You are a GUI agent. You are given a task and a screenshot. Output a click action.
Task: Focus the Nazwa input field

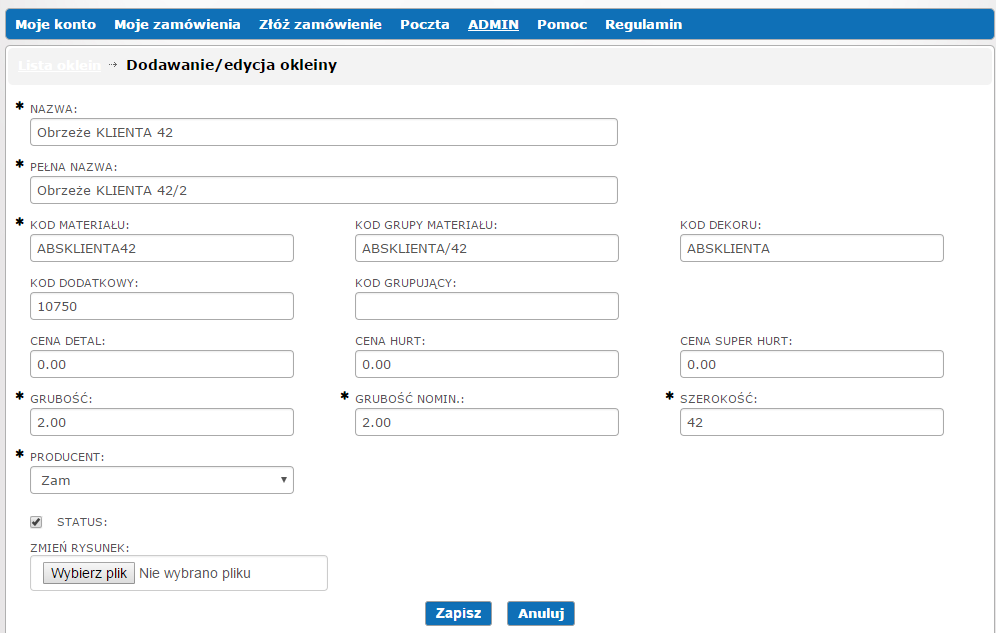(x=323, y=132)
